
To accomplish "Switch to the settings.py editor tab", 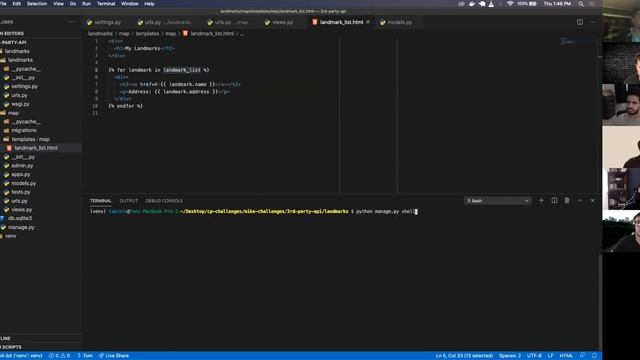I will [x=107, y=22].
